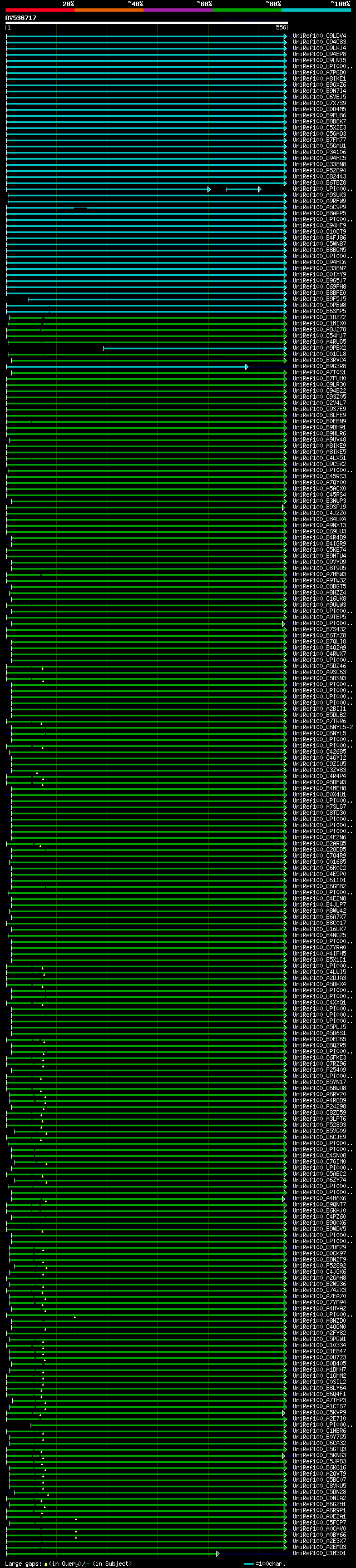Viewport: 356px width, 1568px height.
Task: Open hit UniRef100_Q9LKJ4
Action: pyautogui.click(x=319, y=48)
